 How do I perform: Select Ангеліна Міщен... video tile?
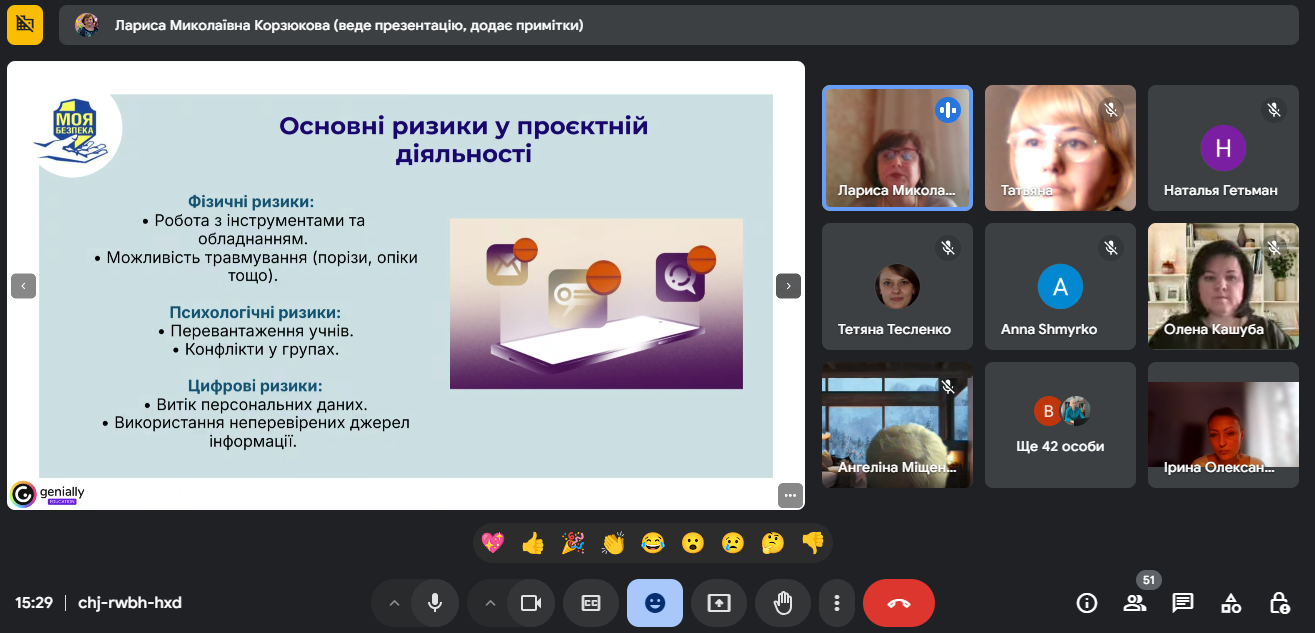click(897, 425)
